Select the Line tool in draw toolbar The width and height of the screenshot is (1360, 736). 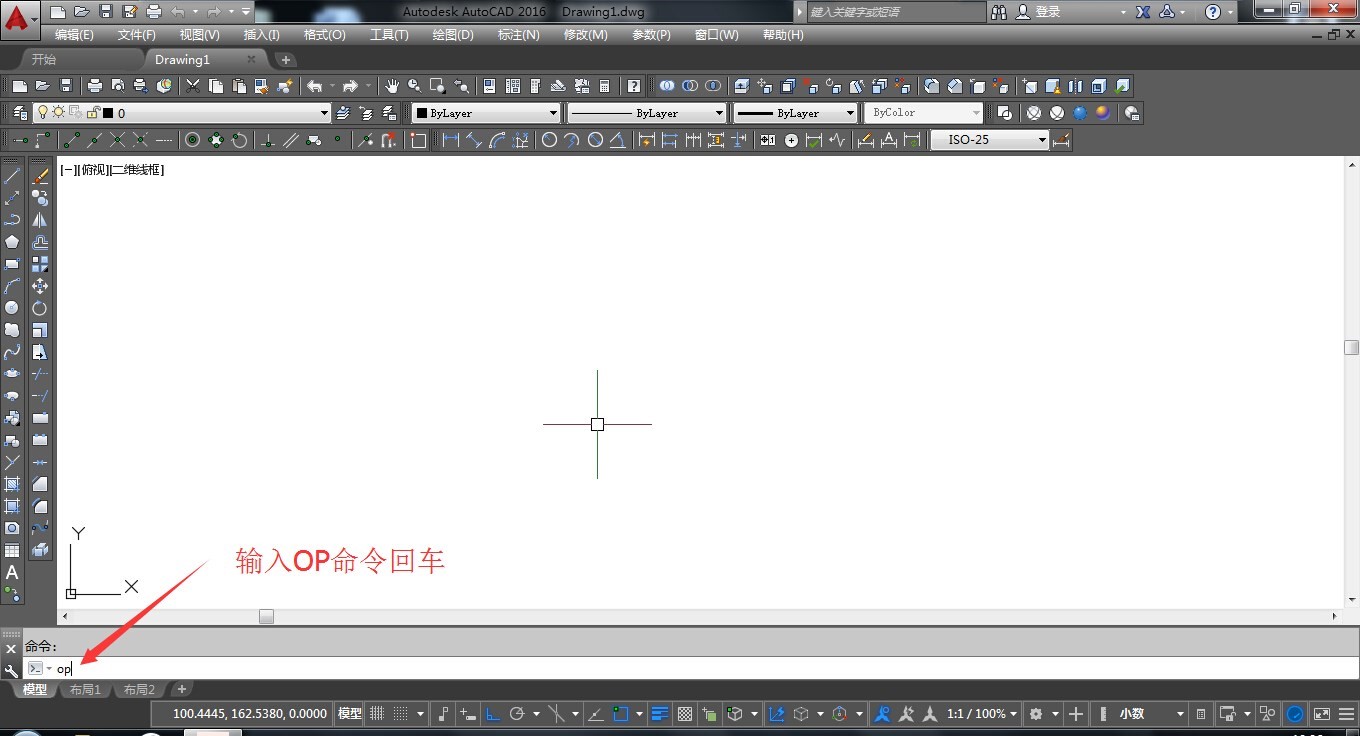(12, 176)
